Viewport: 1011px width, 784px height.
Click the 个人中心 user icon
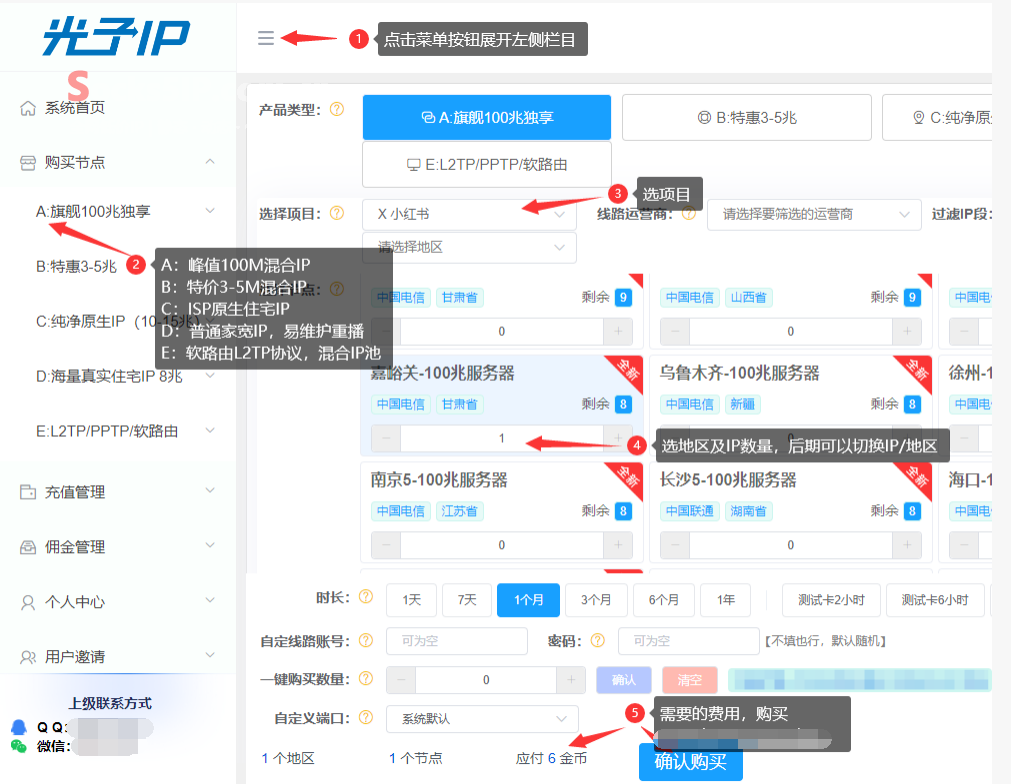(x=28, y=602)
